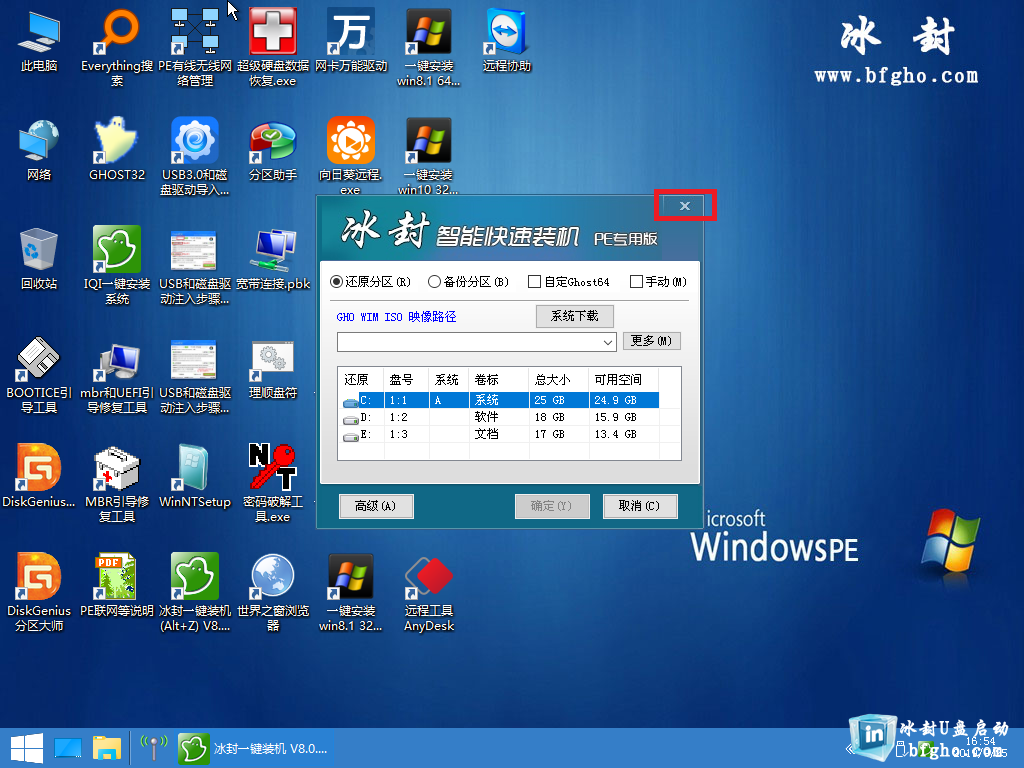Open 宽带连接.pbk icon

point(272,259)
